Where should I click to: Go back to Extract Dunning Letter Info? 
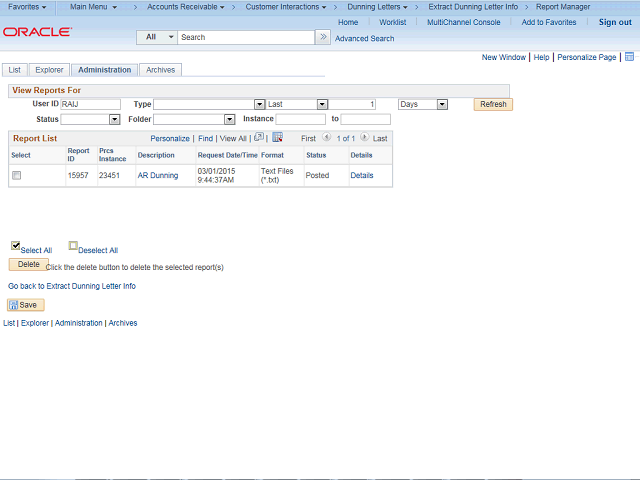(x=72, y=286)
